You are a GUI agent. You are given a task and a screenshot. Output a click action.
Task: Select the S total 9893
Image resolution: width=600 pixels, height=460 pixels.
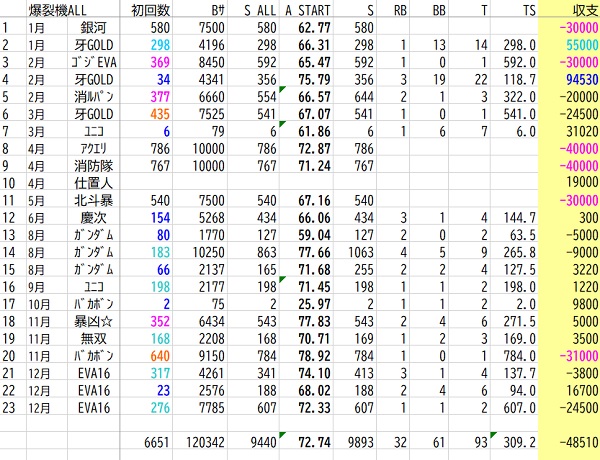point(360,442)
